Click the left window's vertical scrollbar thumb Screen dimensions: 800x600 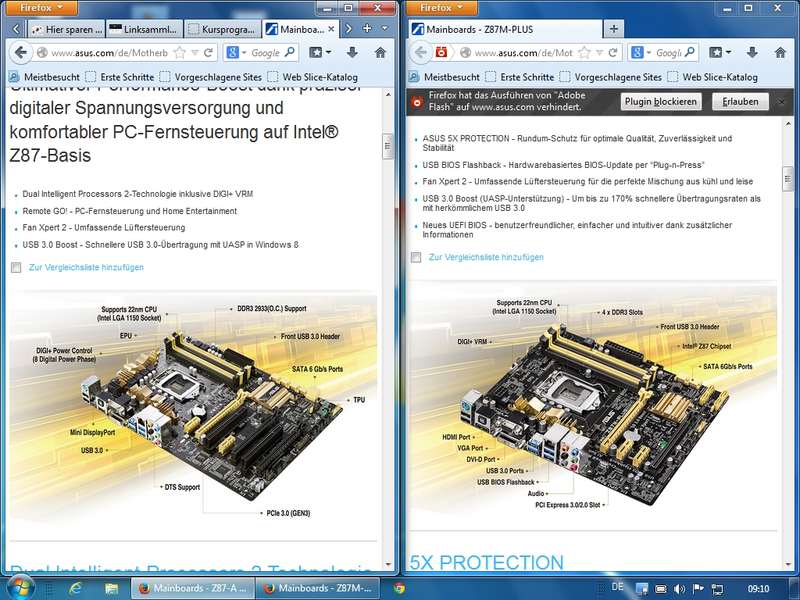click(388, 146)
